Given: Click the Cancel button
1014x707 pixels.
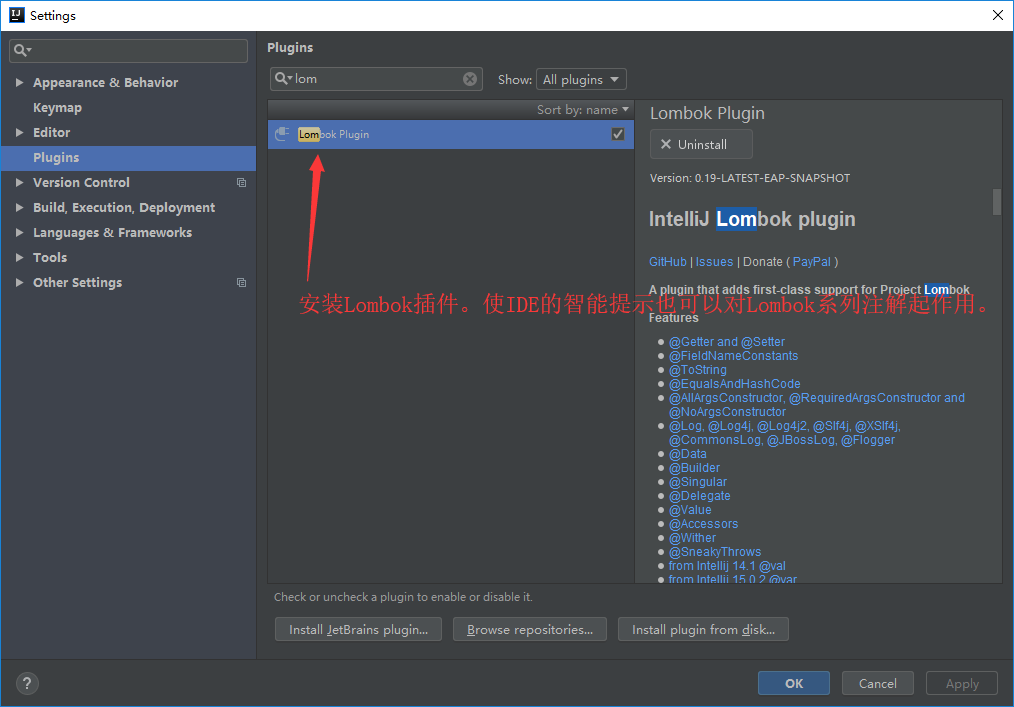Looking at the screenshot, I should tap(878, 683).
